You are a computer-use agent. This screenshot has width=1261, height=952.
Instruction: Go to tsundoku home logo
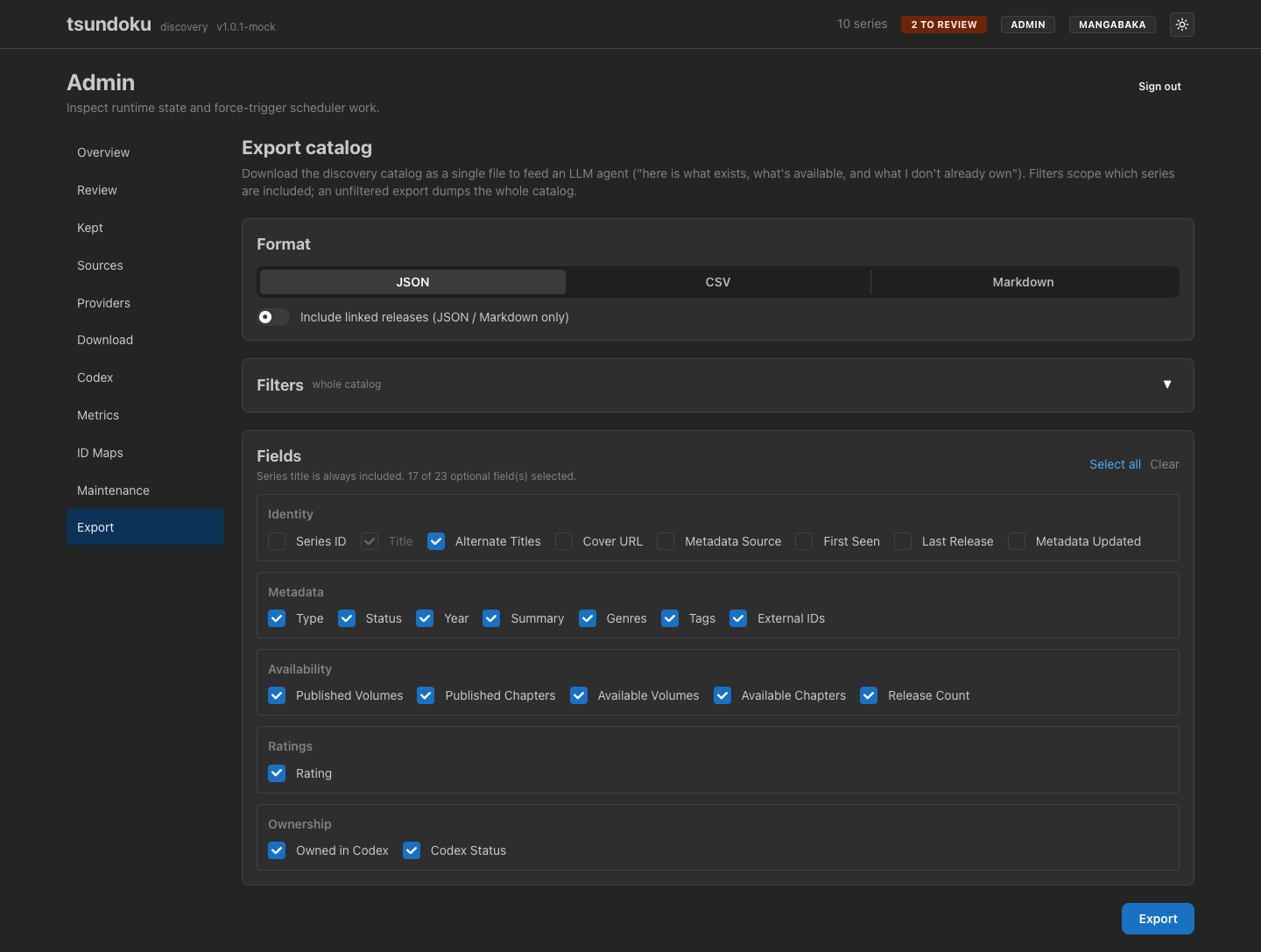[109, 25]
